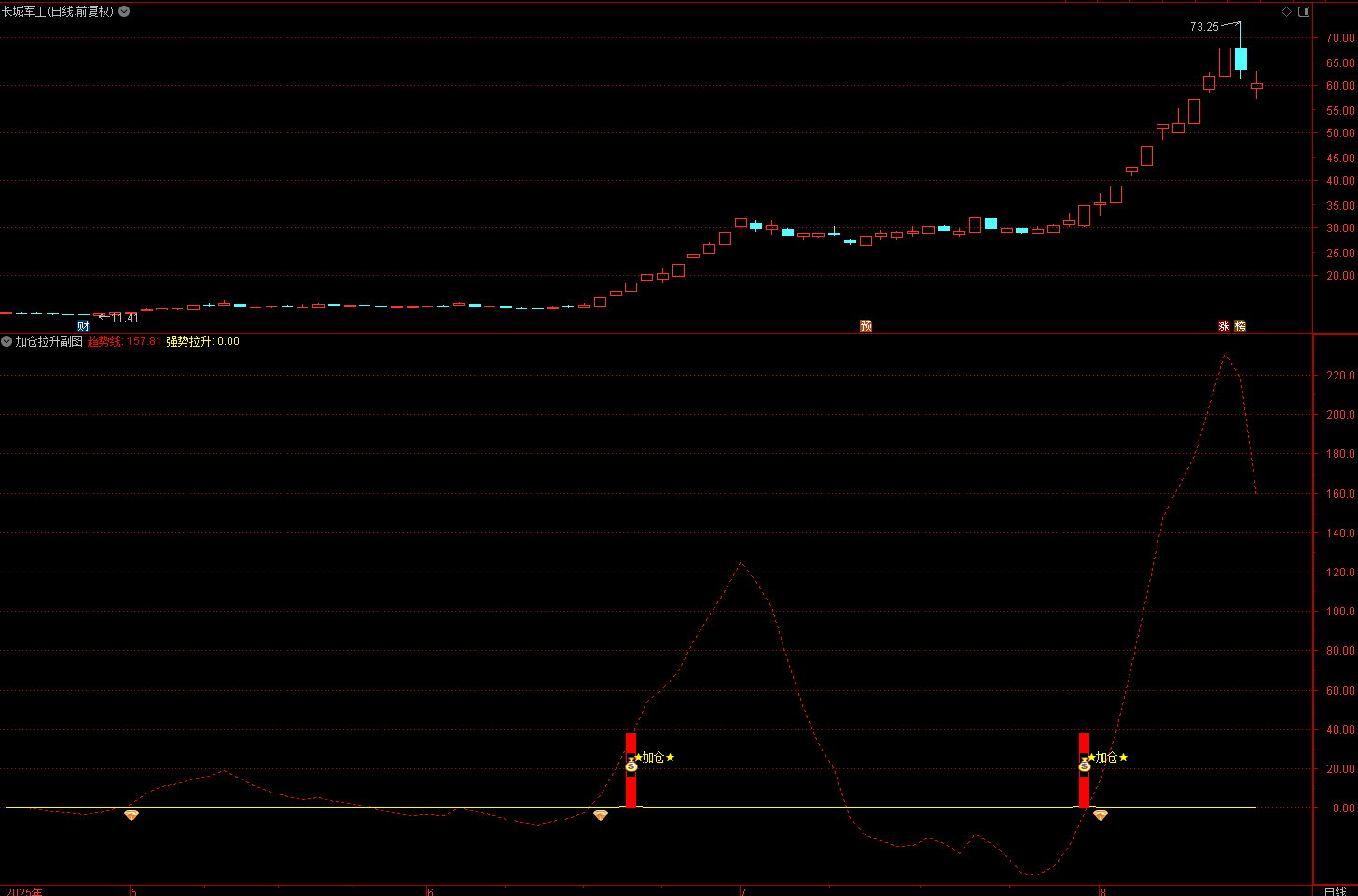The image size is (1358, 896).
Task: Click the 趋势线: 157.81 indicator value
Action: tap(124, 341)
